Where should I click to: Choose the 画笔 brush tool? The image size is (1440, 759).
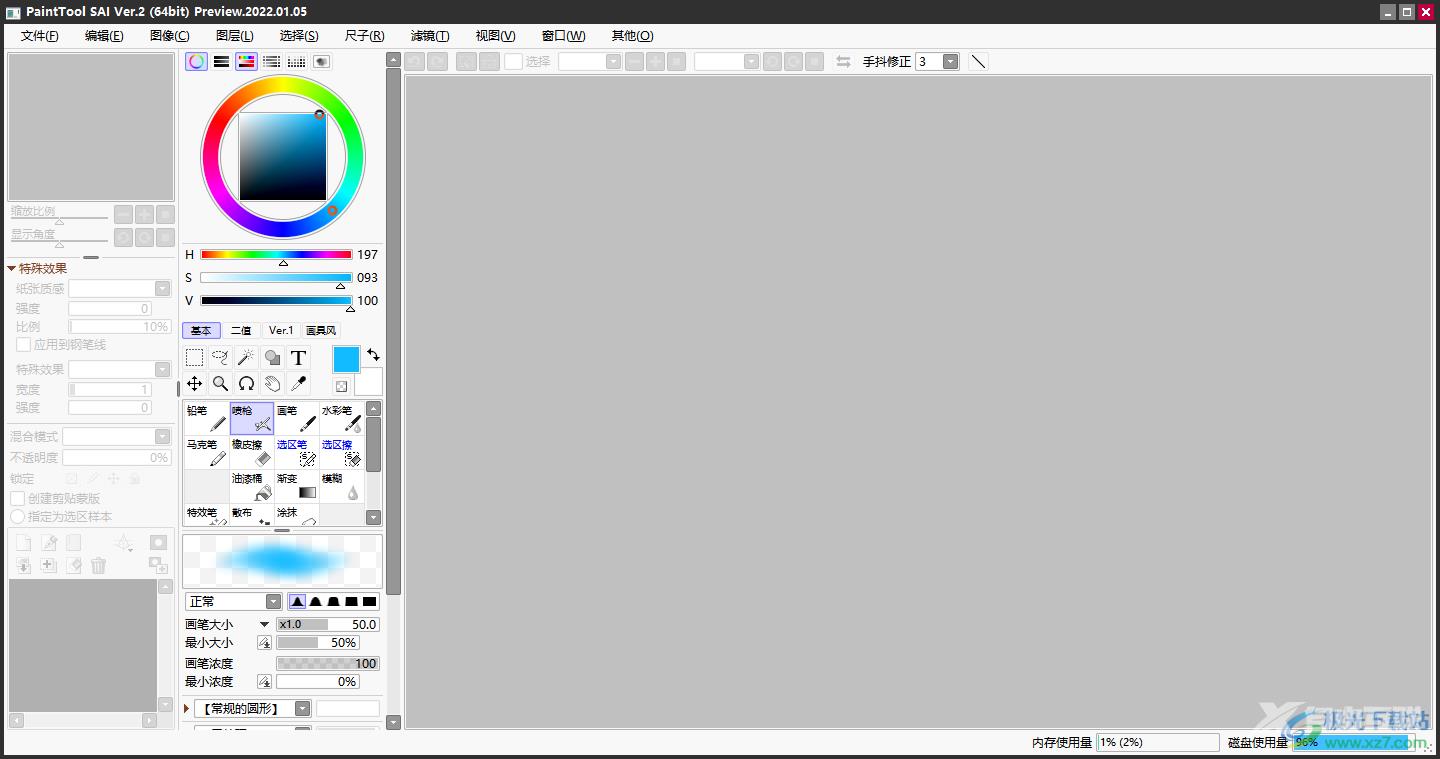pyautogui.click(x=297, y=418)
